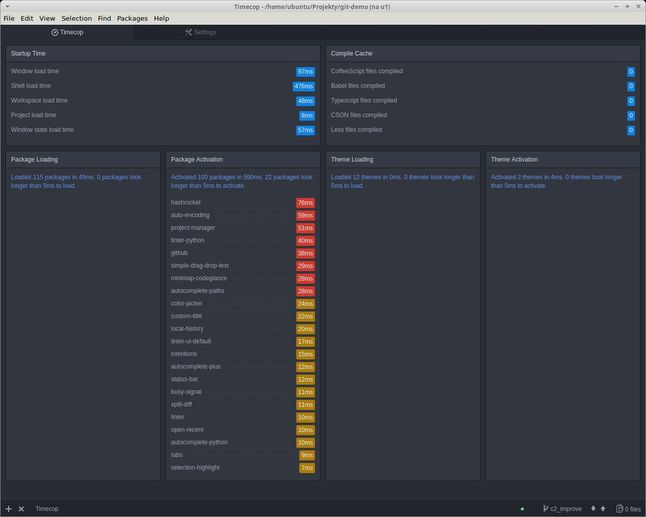Click the 76ms red timing badge
646x517 pixels.
point(305,203)
